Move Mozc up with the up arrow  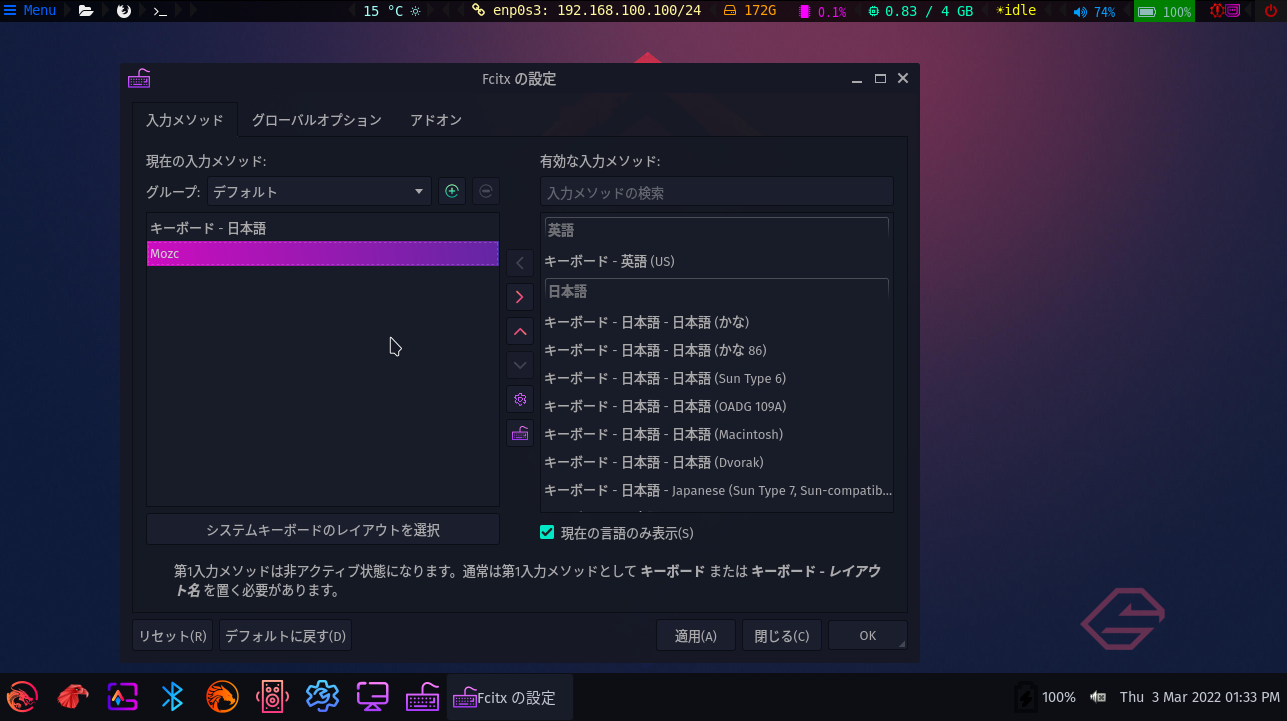pos(520,331)
